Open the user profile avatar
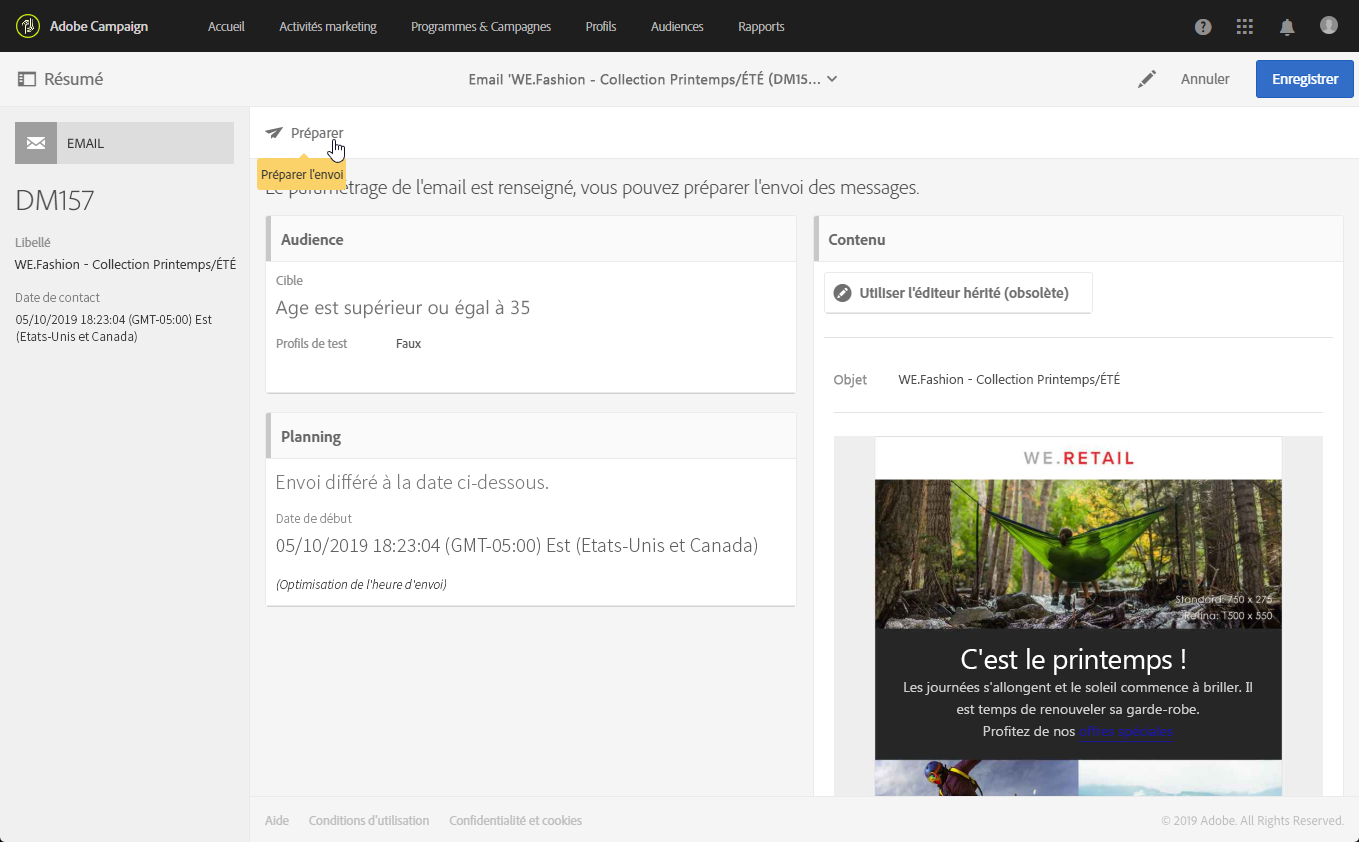This screenshot has height=842, width=1359. (x=1328, y=25)
